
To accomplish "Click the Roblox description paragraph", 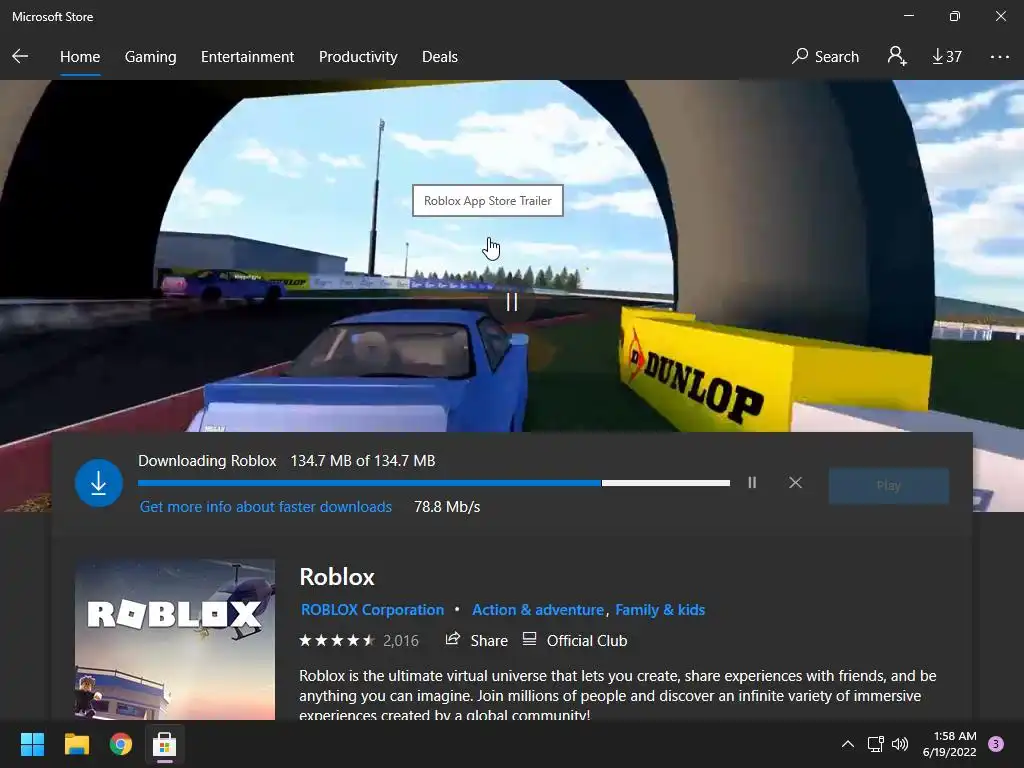I will point(618,695).
